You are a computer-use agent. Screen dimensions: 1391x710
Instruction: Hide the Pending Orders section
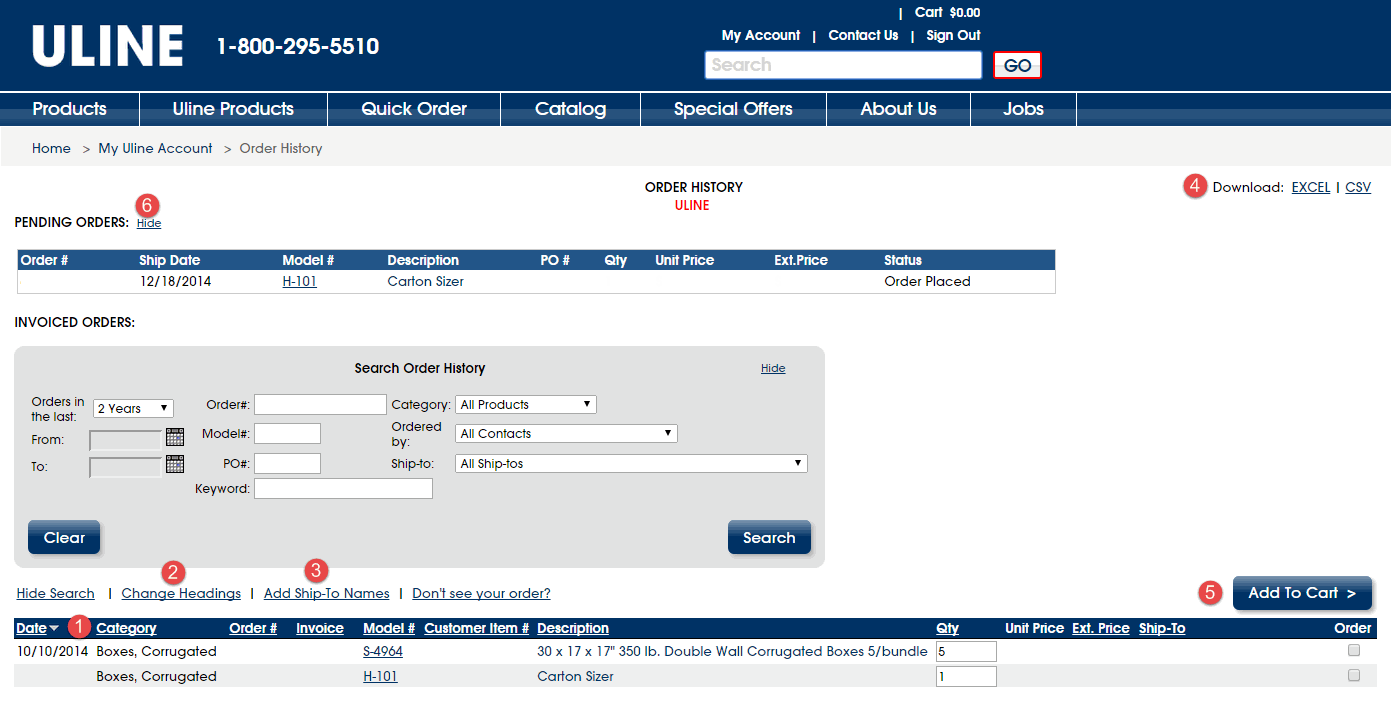148,223
